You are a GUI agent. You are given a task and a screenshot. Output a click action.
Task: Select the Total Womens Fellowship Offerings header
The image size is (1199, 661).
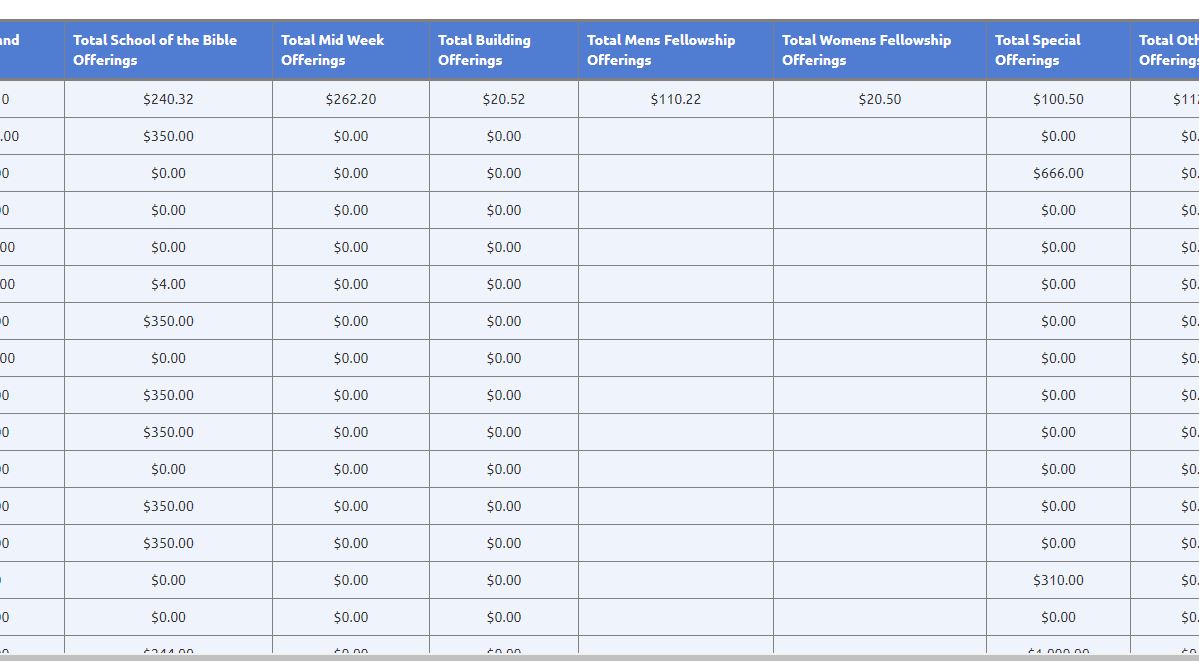click(x=866, y=50)
